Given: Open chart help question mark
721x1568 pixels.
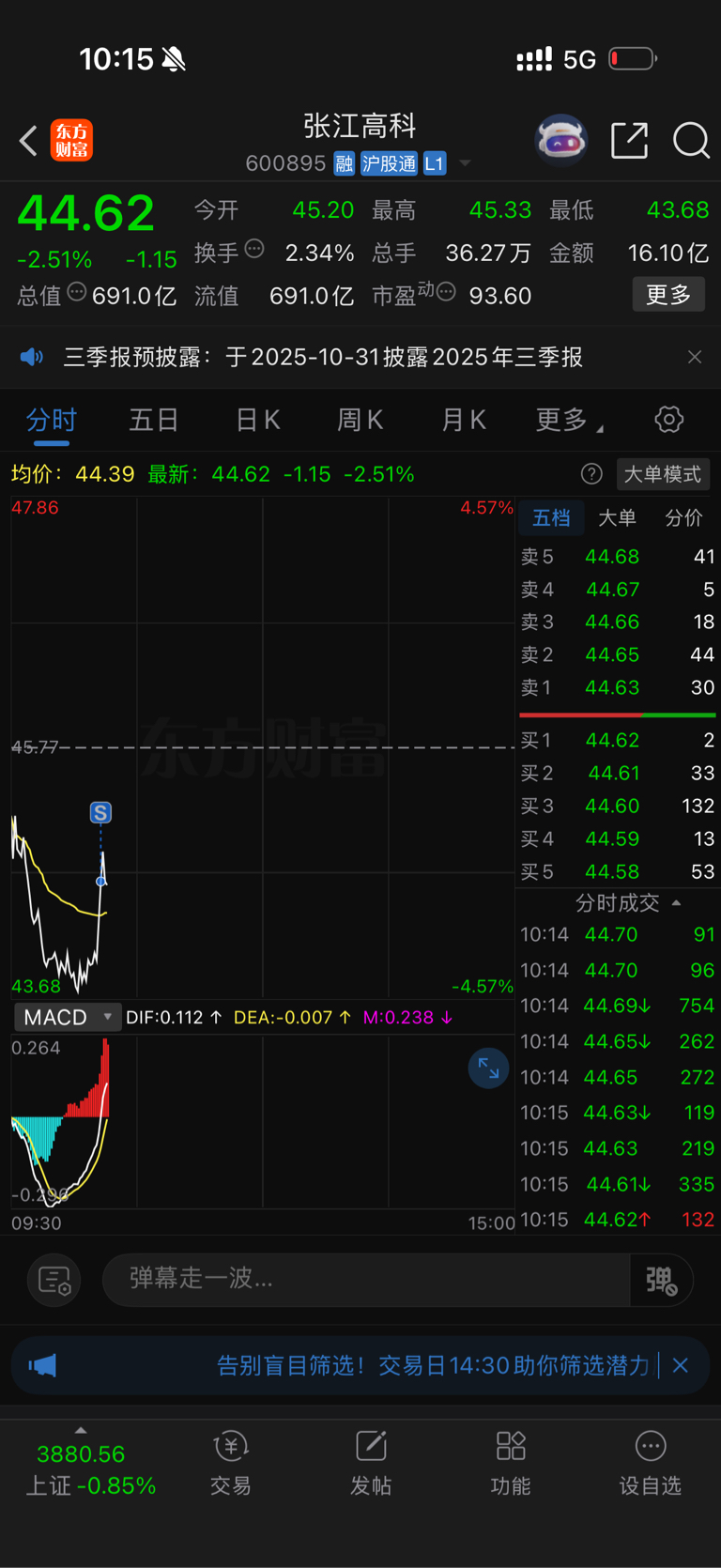Looking at the screenshot, I should coord(591,474).
